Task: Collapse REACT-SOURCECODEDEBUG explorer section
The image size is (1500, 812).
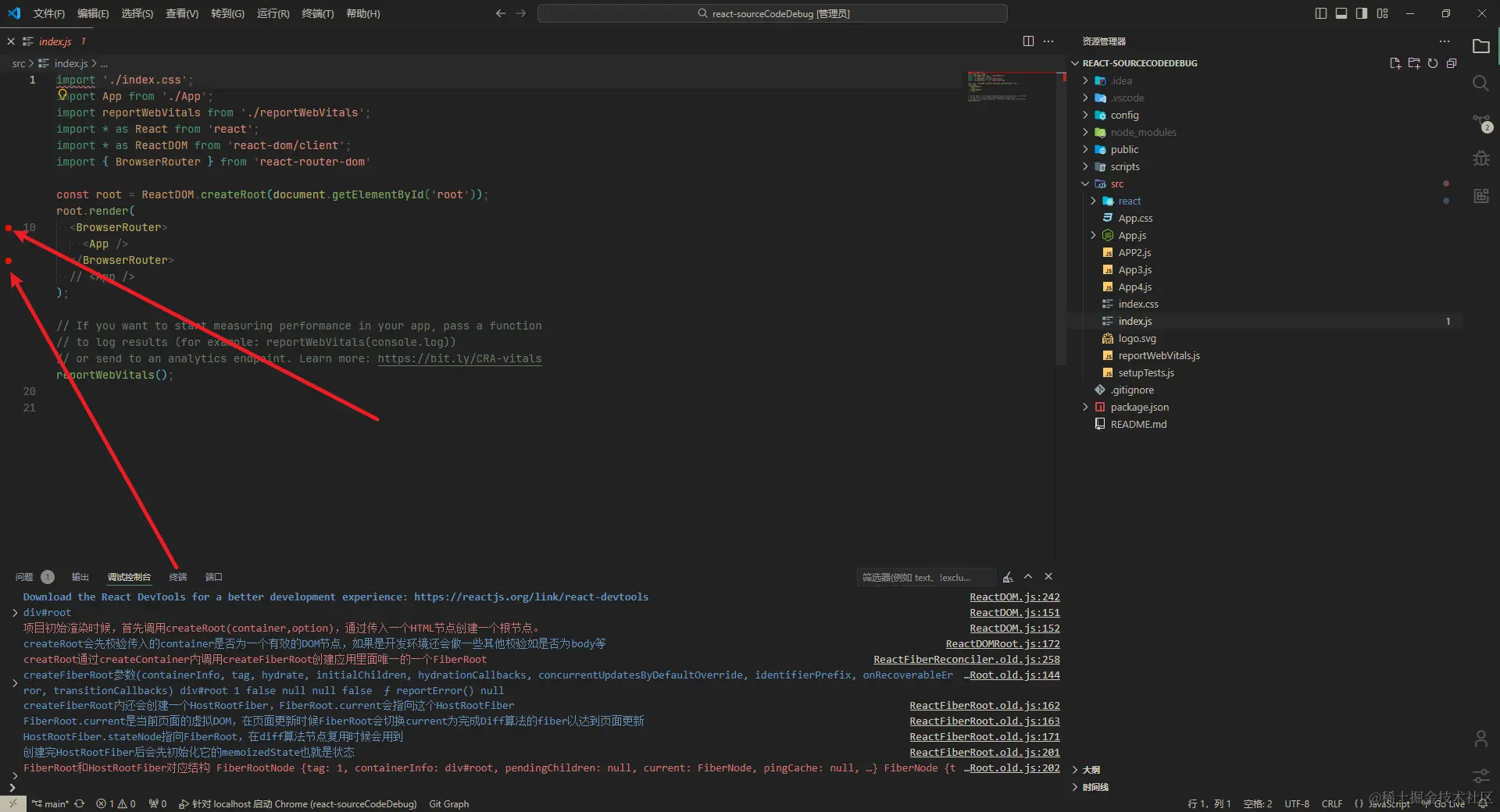Action: click(1075, 63)
